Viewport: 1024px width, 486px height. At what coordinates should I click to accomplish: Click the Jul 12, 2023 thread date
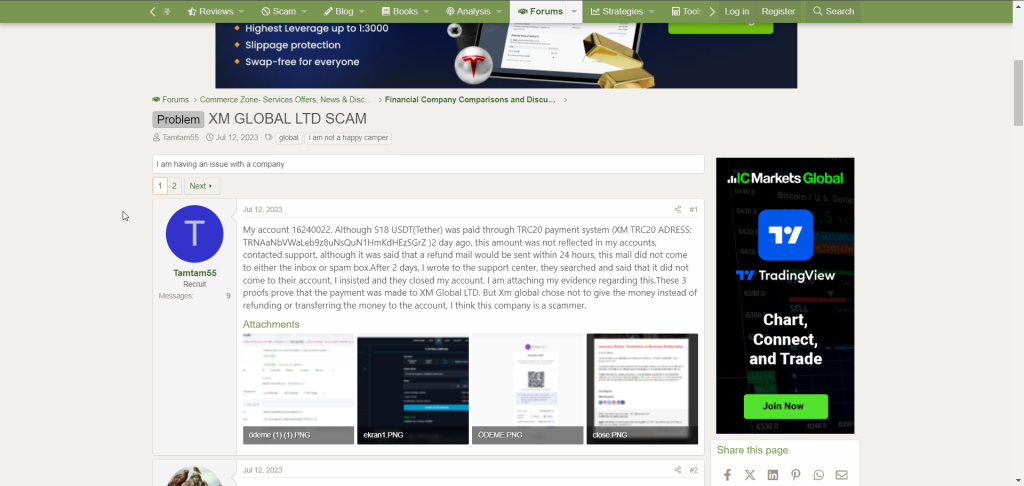[236, 138]
